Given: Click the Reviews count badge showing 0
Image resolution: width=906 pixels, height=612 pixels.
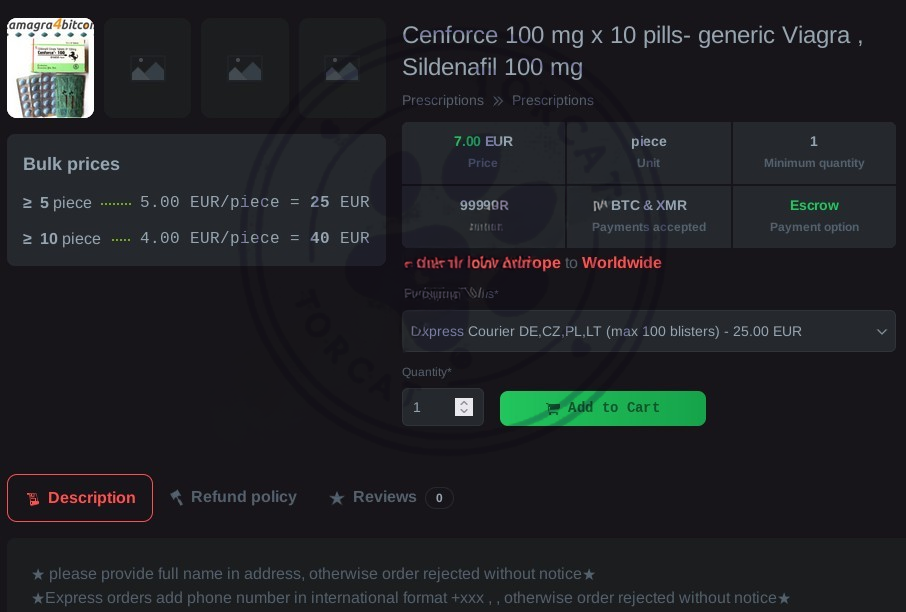Looking at the screenshot, I should 439,498.
